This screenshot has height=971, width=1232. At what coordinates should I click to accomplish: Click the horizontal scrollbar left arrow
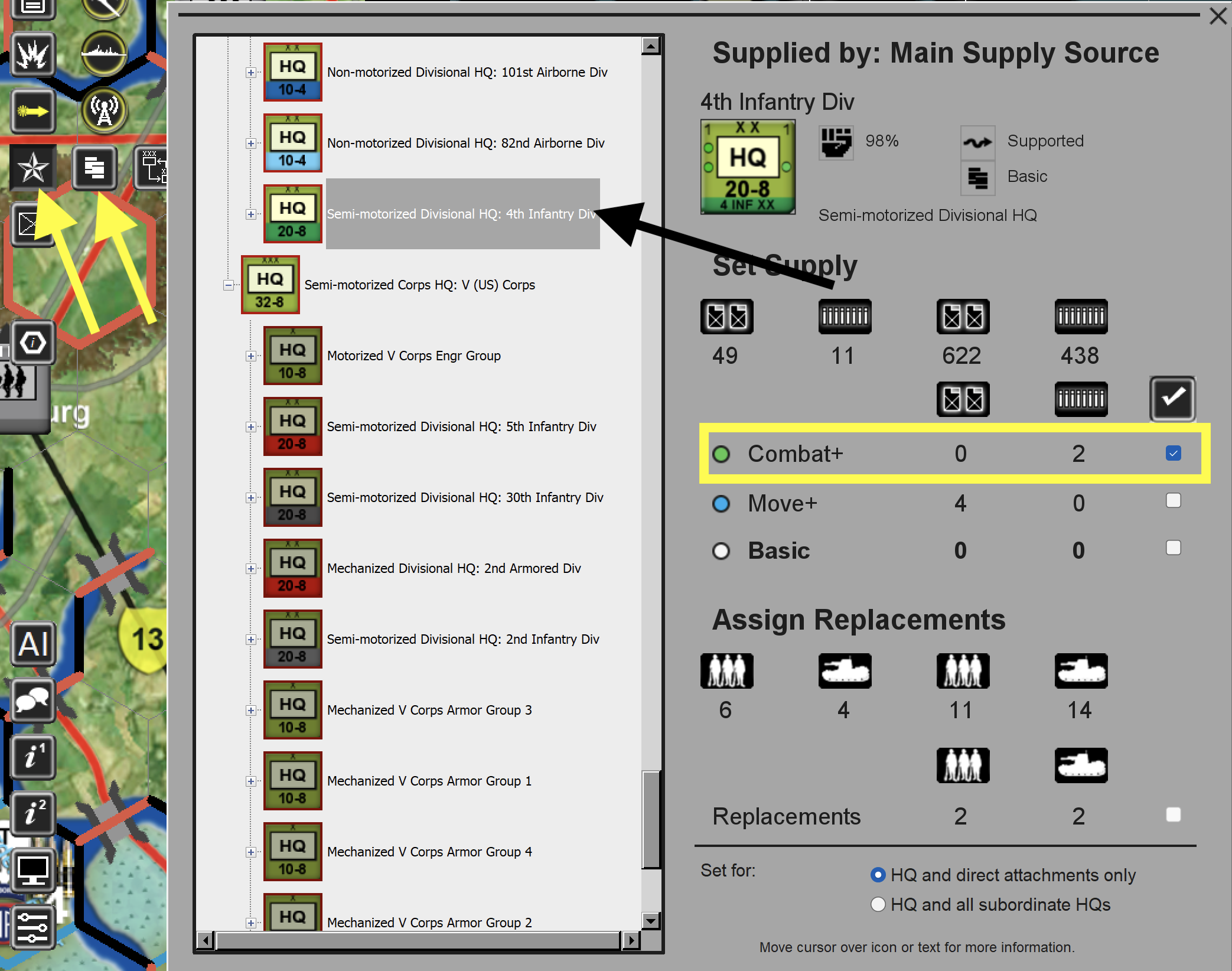206,940
